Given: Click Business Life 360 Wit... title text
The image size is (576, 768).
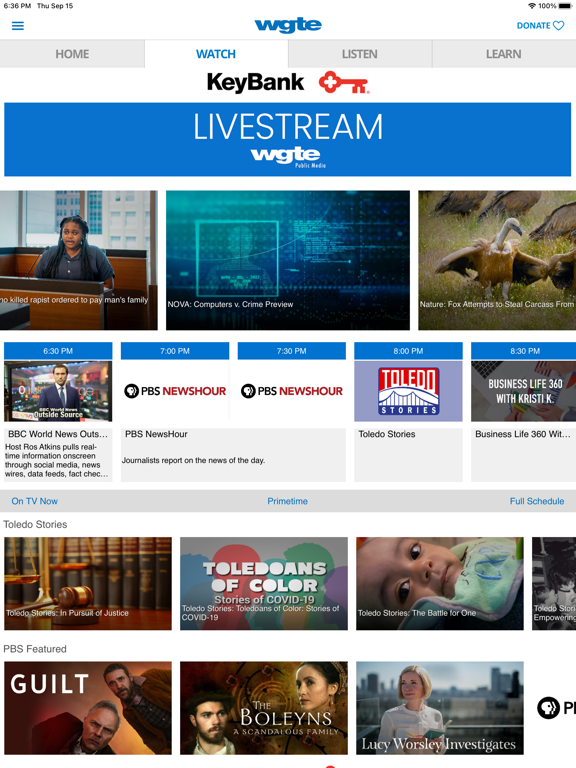Looking at the screenshot, I should [523, 434].
